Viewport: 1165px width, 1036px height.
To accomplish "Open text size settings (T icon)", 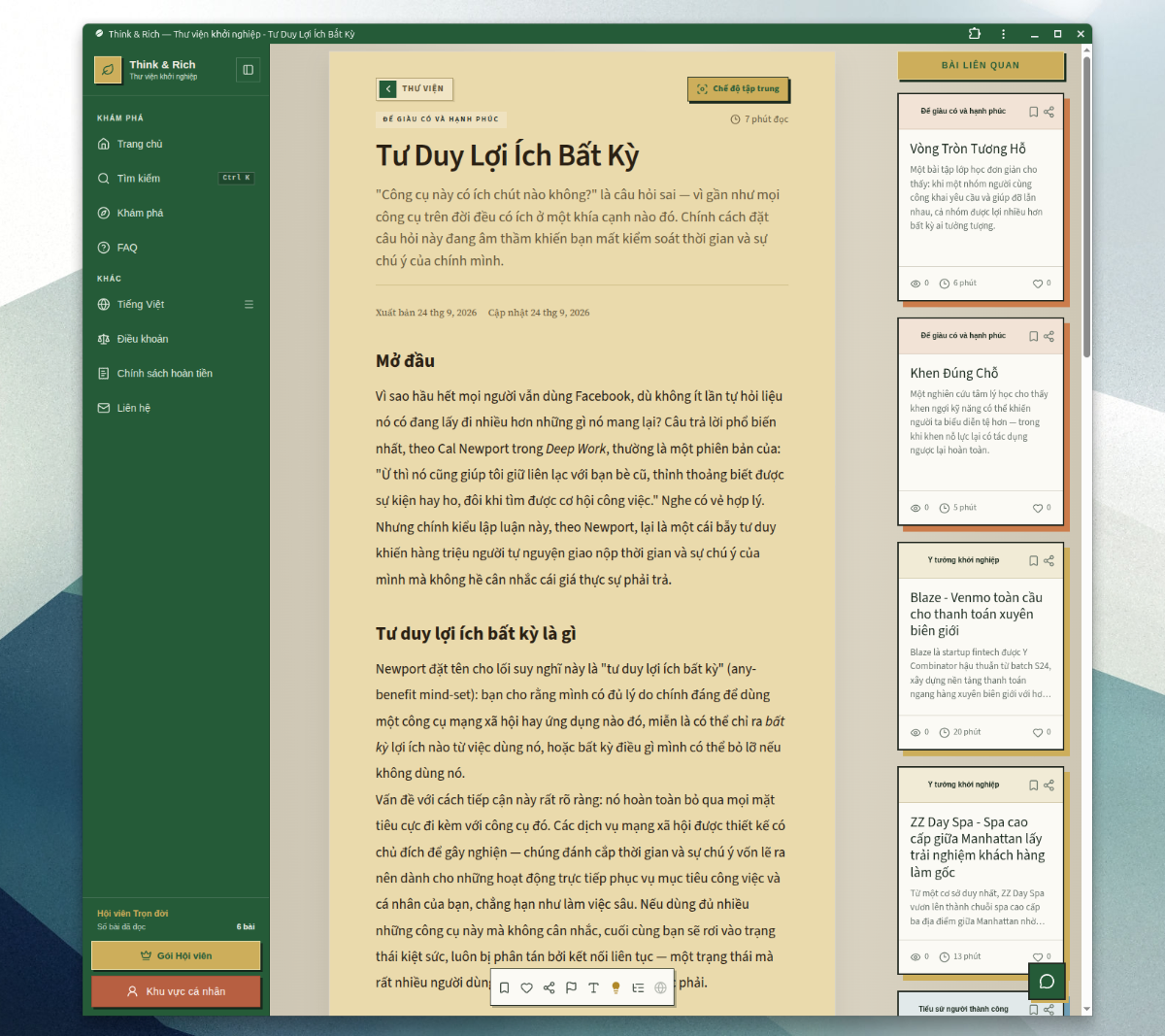I will click(593, 987).
